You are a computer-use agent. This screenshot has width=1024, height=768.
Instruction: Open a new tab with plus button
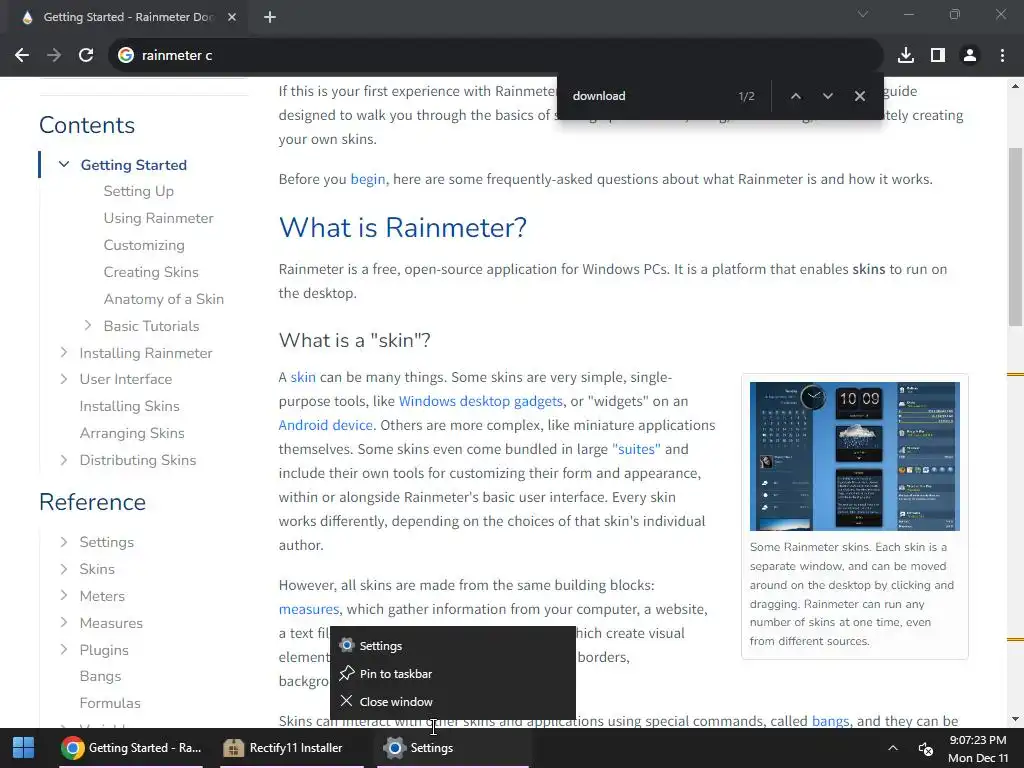(x=270, y=17)
